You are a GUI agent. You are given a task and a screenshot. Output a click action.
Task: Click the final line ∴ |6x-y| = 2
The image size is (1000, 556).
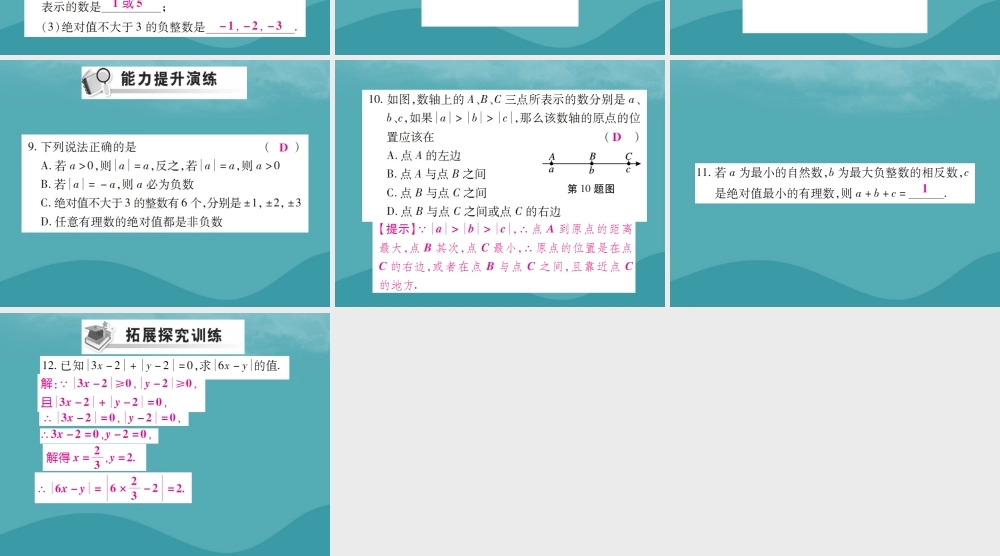click(112, 488)
